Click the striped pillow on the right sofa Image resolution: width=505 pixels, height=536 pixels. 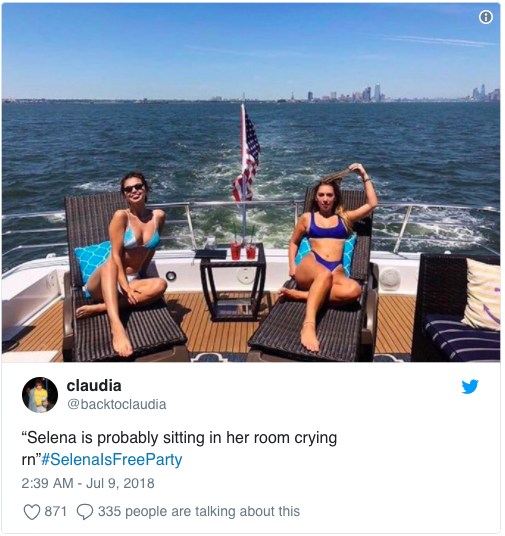pos(482,294)
